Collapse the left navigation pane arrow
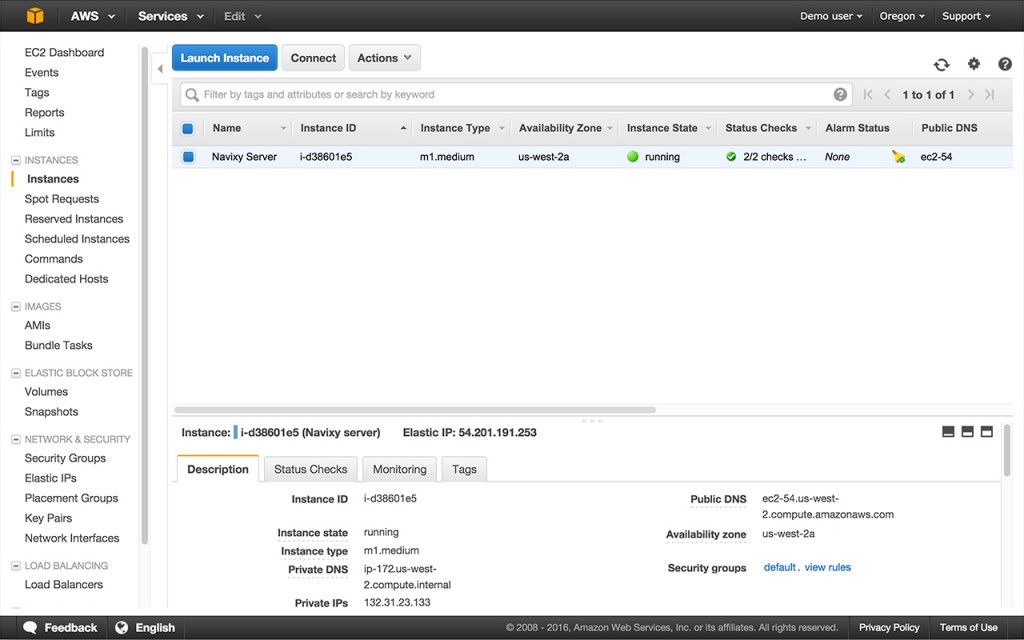 click(160, 69)
